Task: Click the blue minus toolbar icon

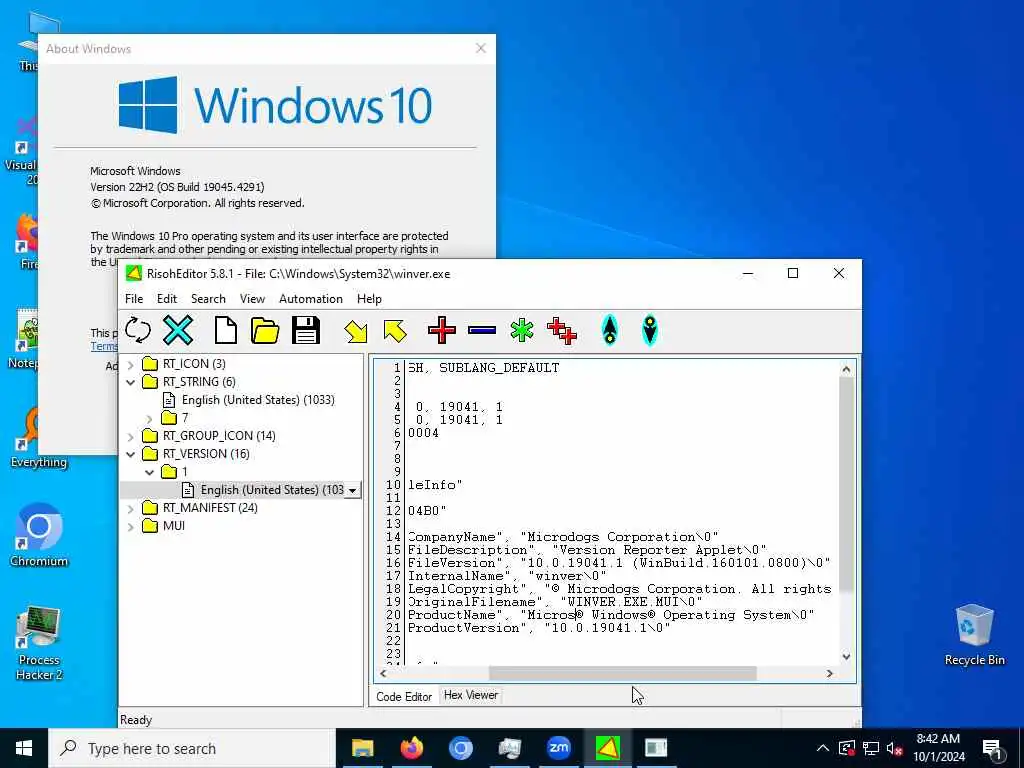Action: click(482, 330)
